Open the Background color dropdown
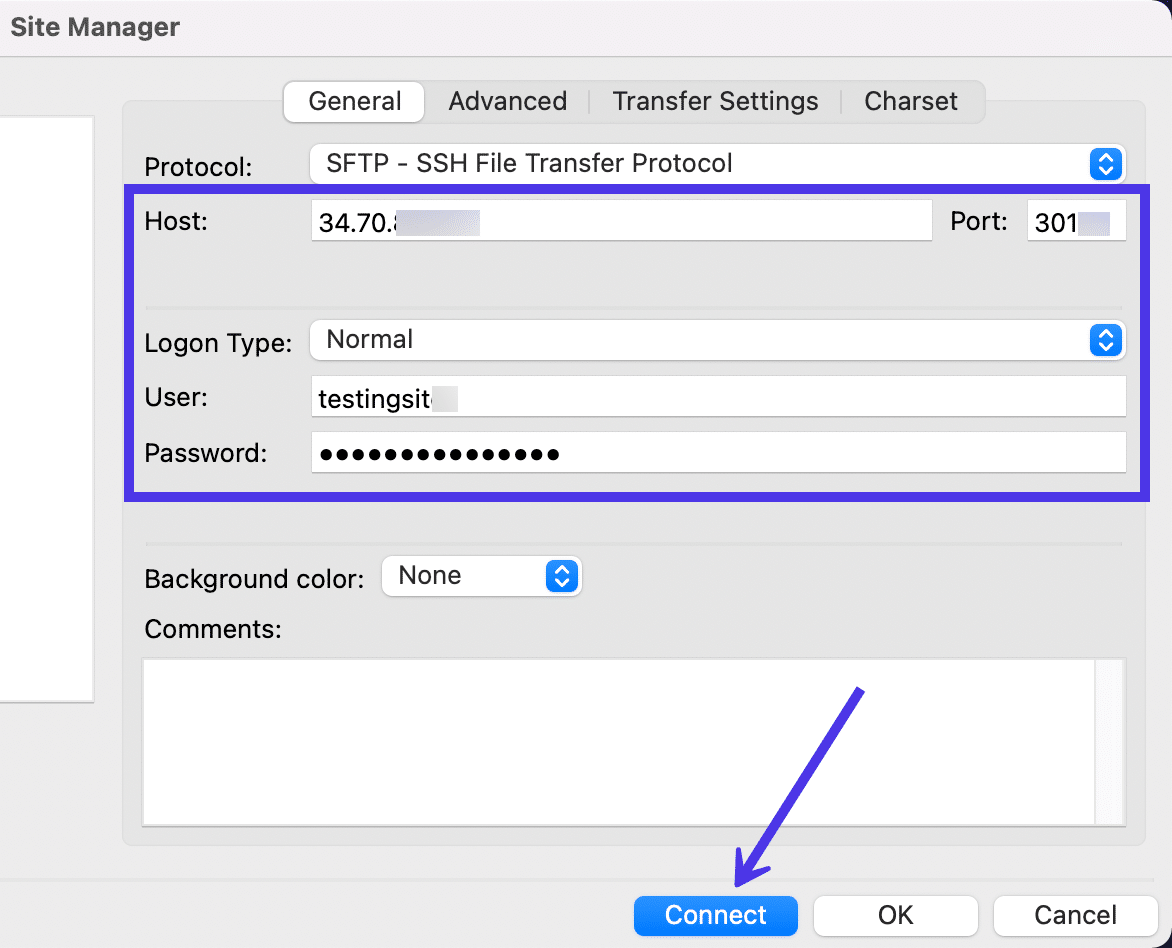 pos(470,576)
